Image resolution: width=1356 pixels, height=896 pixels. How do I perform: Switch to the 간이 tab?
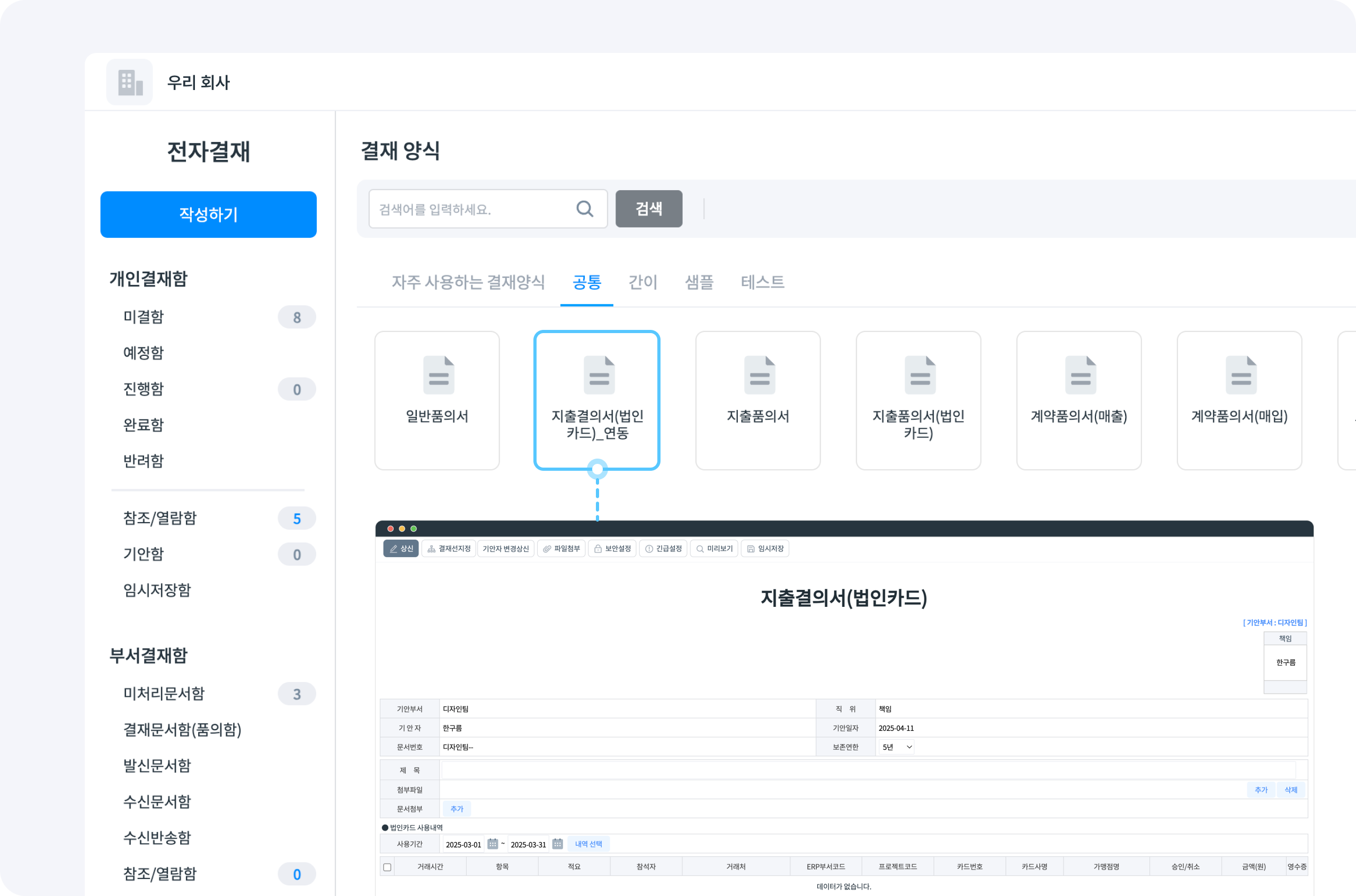(x=643, y=282)
